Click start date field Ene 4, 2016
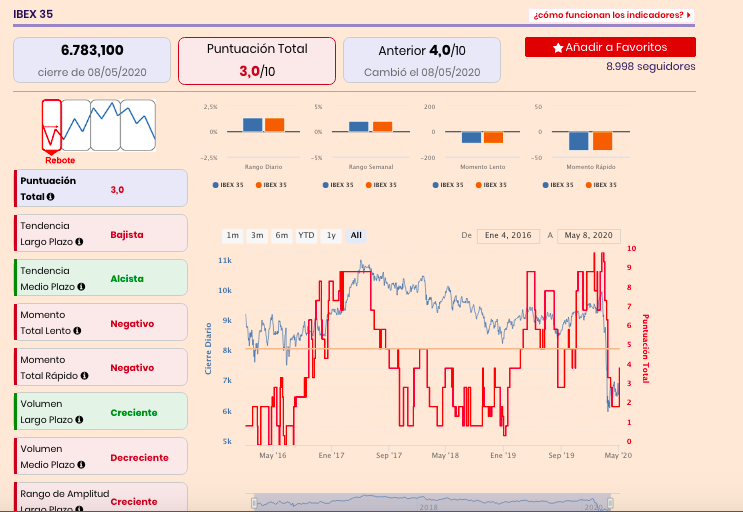Screen dimensions: 743x512 pyautogui.click(x=508, y=236)
